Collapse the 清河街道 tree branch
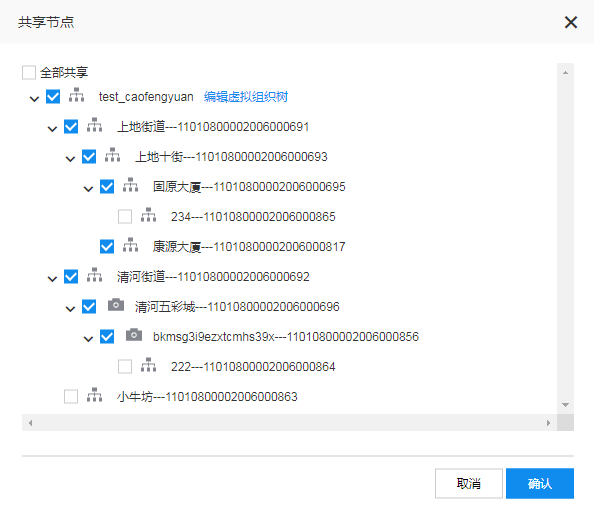 point(52,279)
